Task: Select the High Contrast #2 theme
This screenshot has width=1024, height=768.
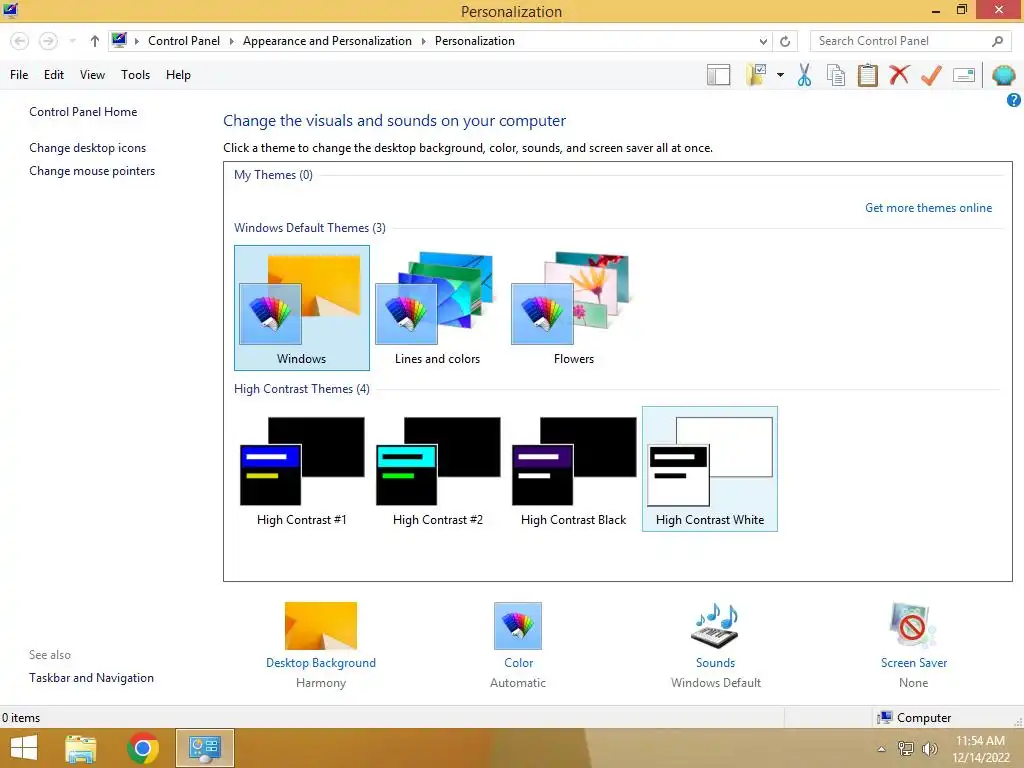Action: (x=438, y=469)
